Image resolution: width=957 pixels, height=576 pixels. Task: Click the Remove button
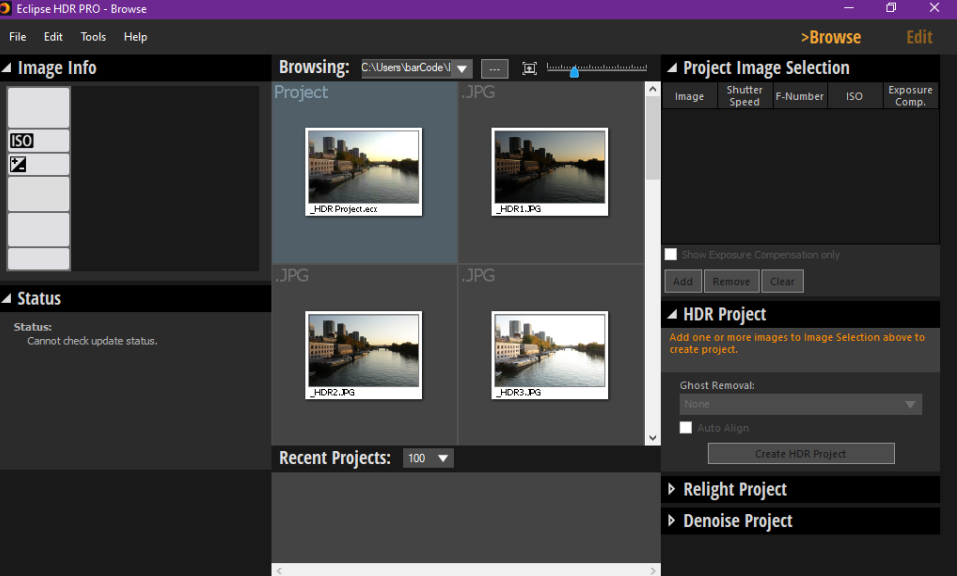(x=731, y=281)
